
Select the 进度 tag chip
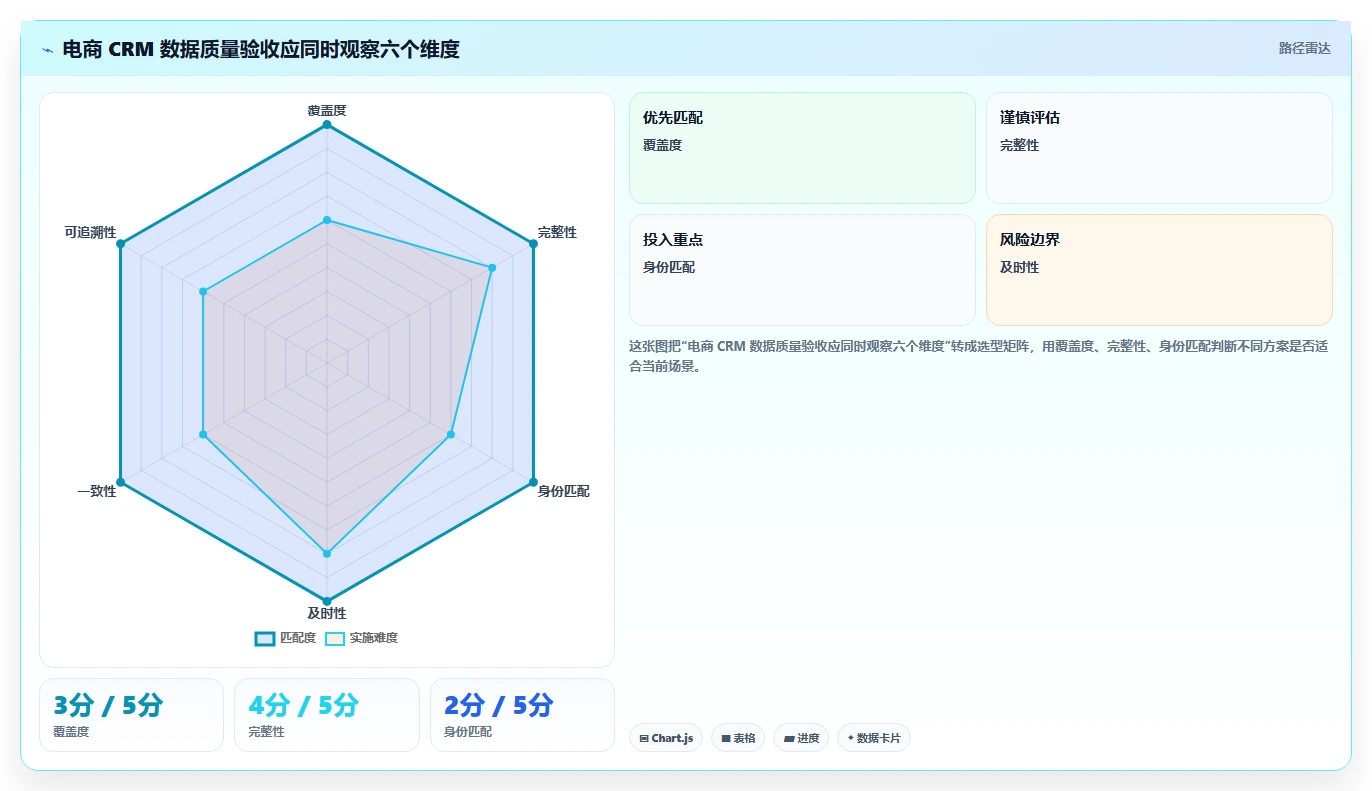coord(801,738)
